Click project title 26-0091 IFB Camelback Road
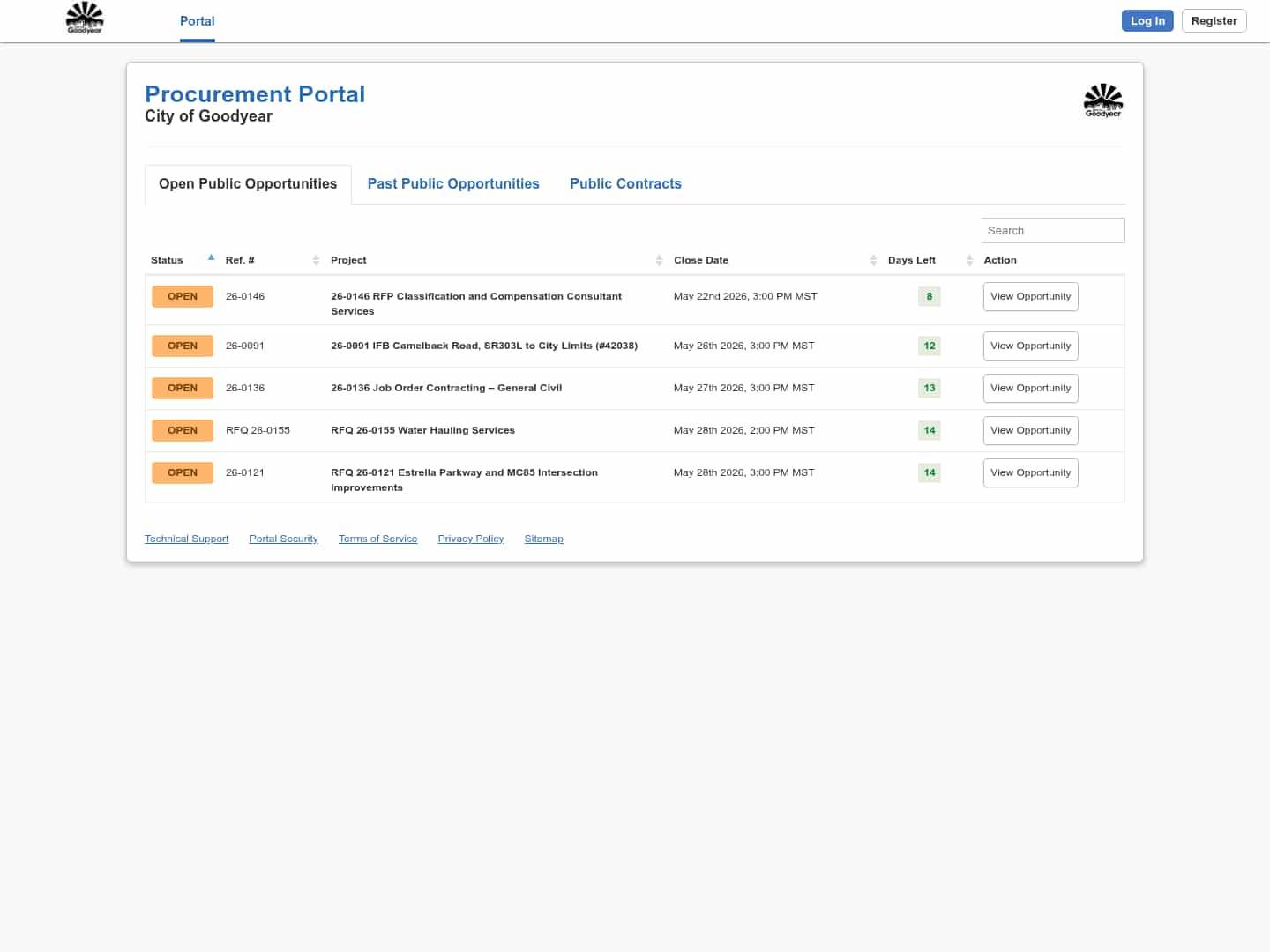Viewport: 1270px width, 952px height. click(484, 346)
